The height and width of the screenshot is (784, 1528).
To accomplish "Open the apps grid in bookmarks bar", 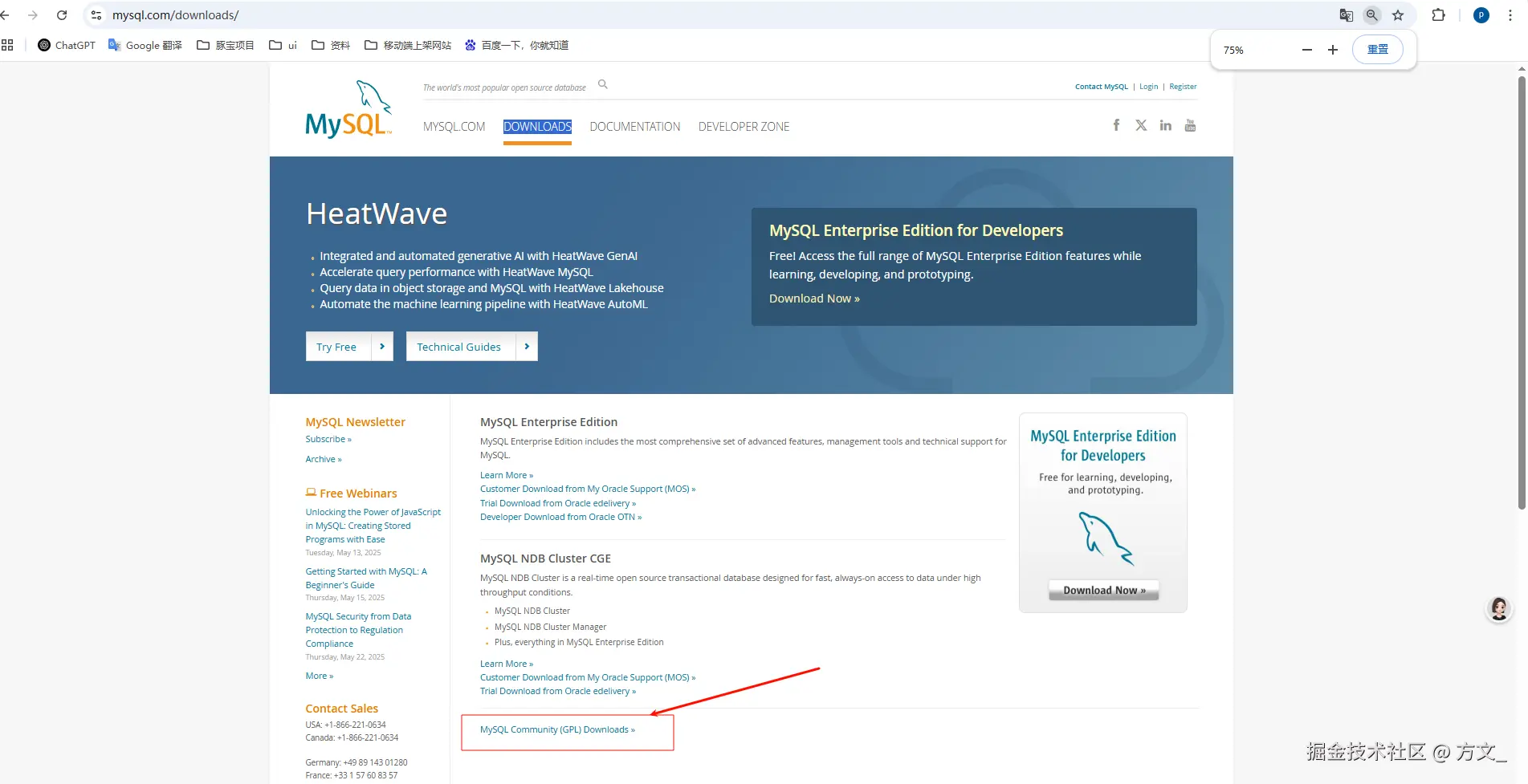I will coord(7,45).
